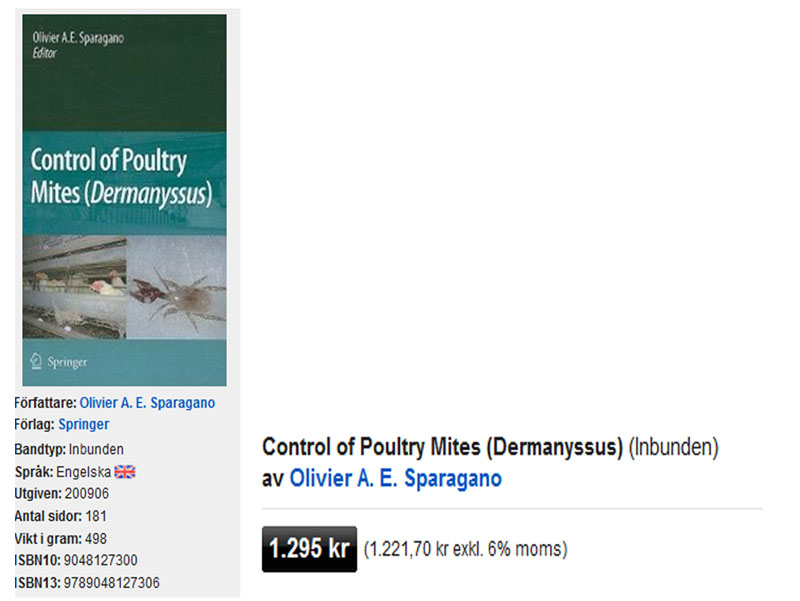This screenshot has width=800, height=601.
Task: Open the Olivier A. E. Sparagano link after Författare
Action: click(x=147, y=403)
